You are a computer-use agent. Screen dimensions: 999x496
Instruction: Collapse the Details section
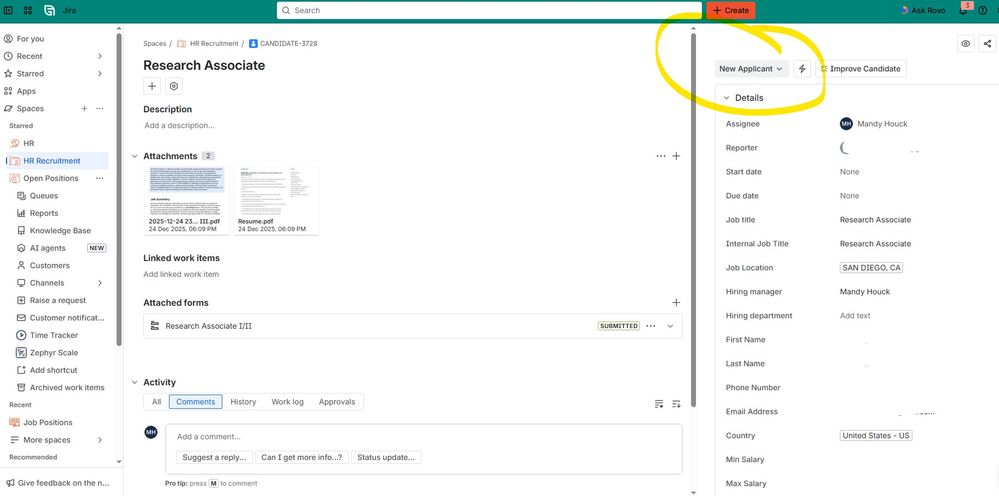(x=726, y=98)
